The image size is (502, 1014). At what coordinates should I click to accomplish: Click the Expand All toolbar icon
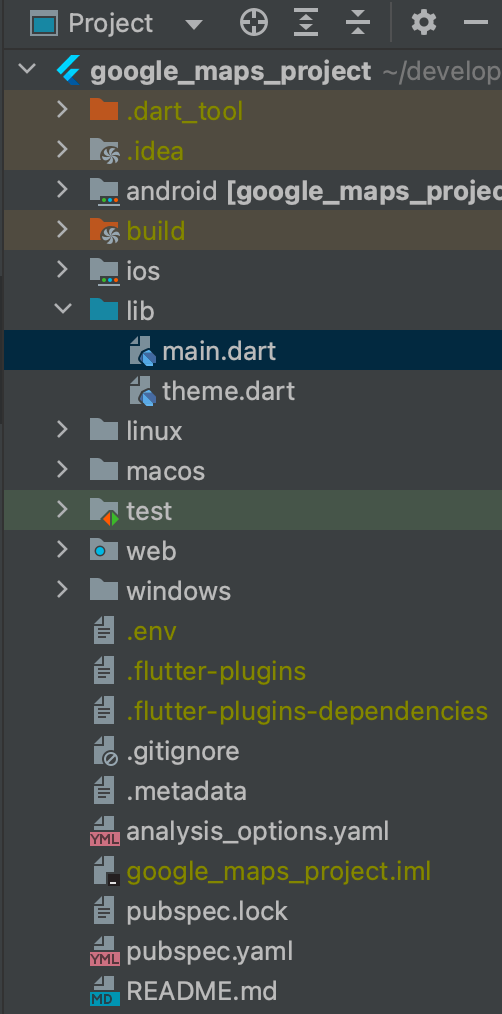(305, 23)
